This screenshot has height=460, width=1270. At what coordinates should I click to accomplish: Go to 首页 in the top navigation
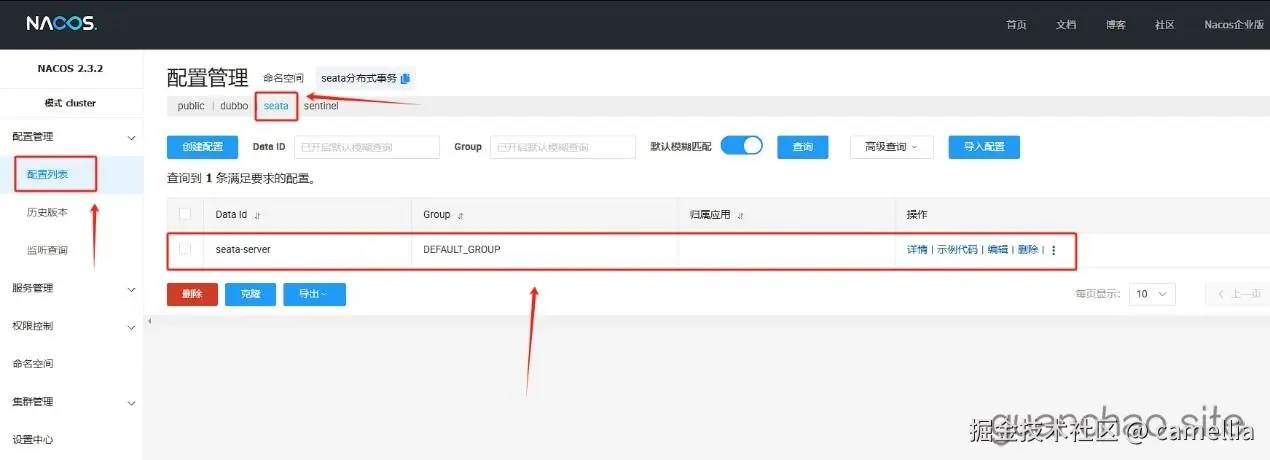click(1017, 25)
